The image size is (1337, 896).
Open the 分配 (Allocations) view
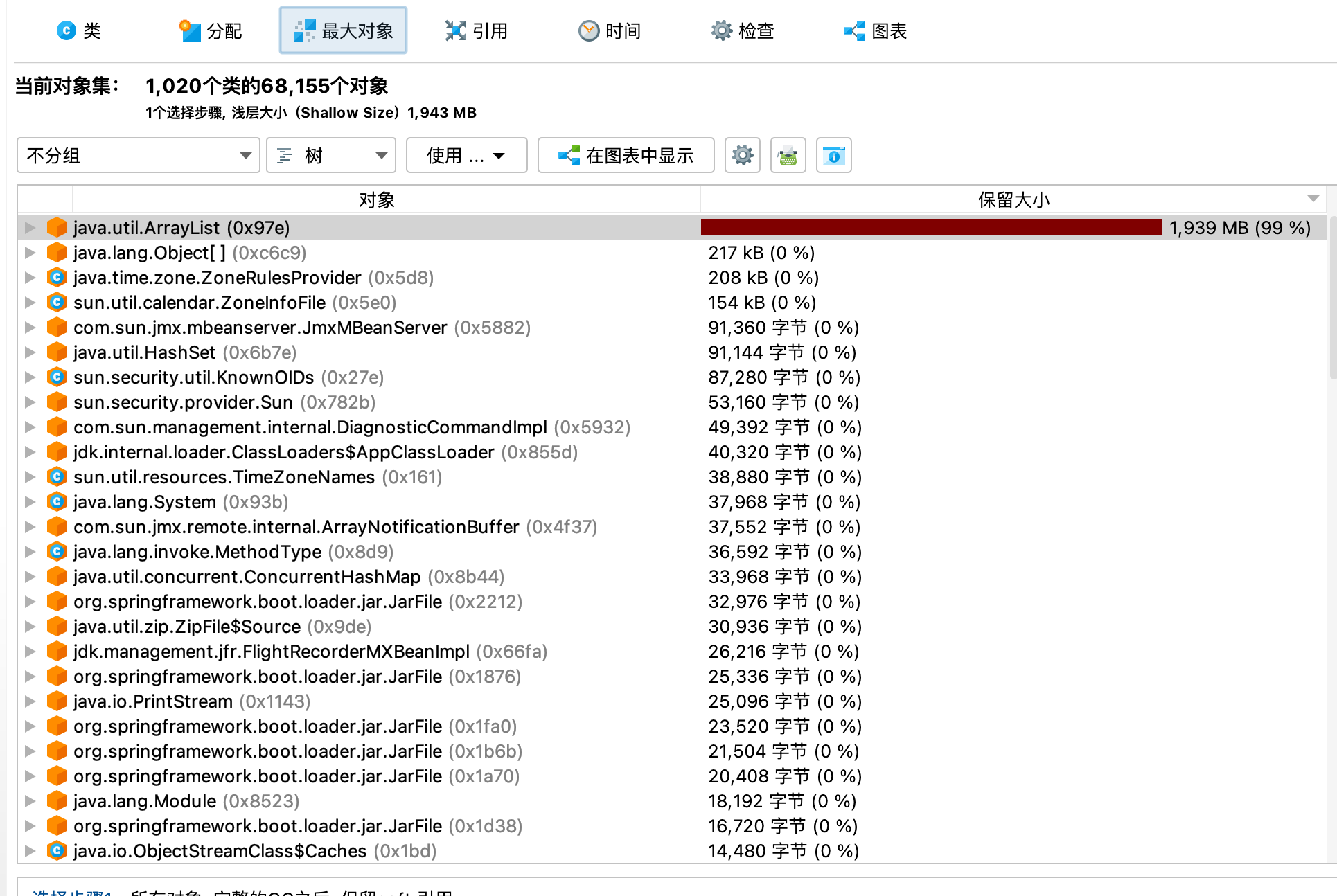211,31
